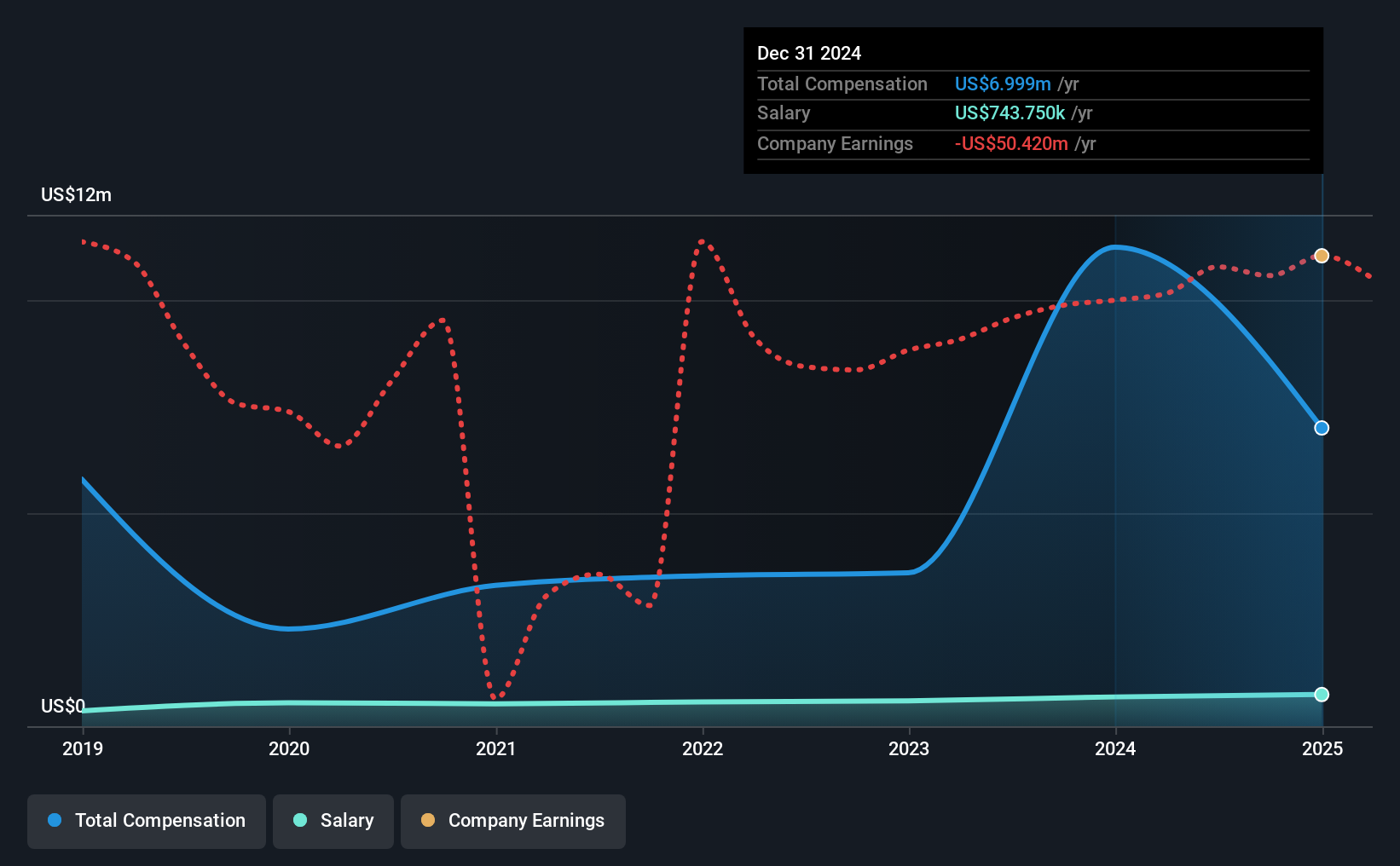Click the blue Total Compensation legend dot

pos(55,820)
